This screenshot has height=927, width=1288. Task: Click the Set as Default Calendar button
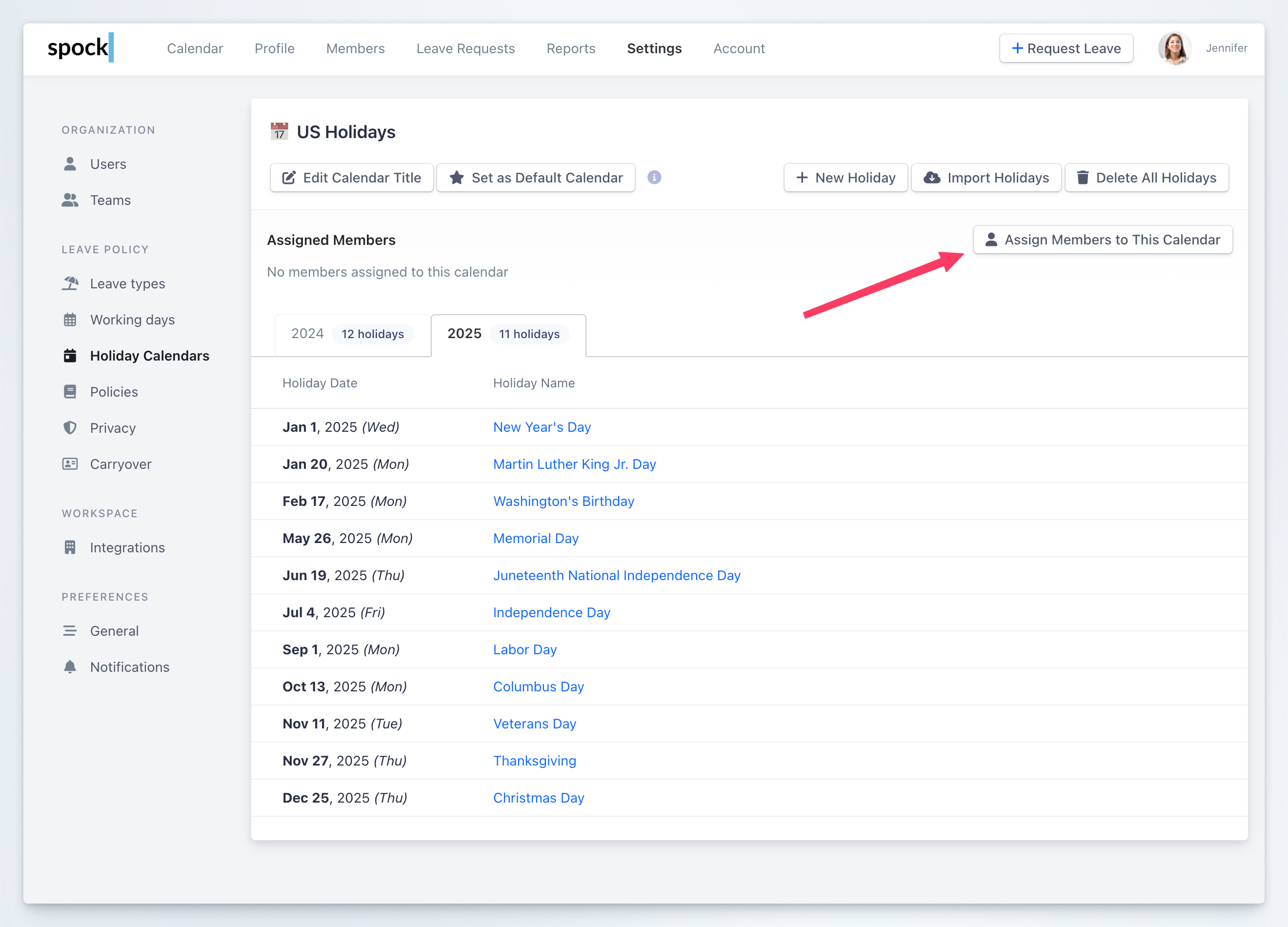(x=536, y=178)
